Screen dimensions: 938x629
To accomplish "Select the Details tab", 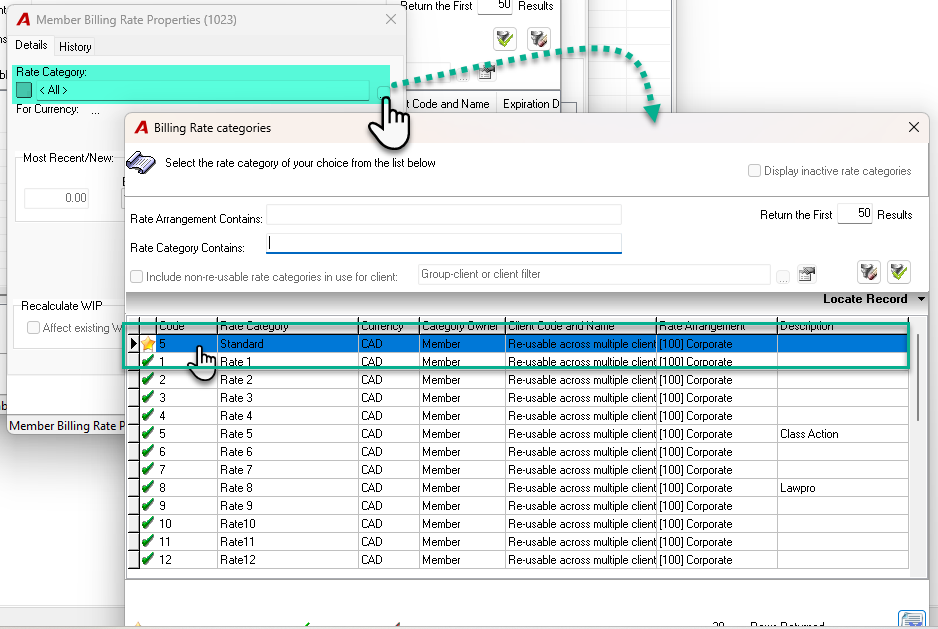I will [x=31, y=45].
